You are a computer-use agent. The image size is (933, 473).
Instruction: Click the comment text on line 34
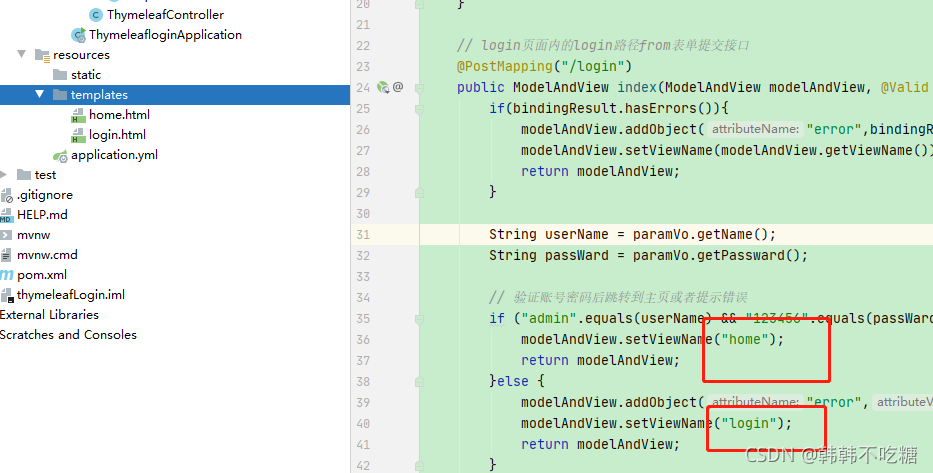tap(618, 297)
